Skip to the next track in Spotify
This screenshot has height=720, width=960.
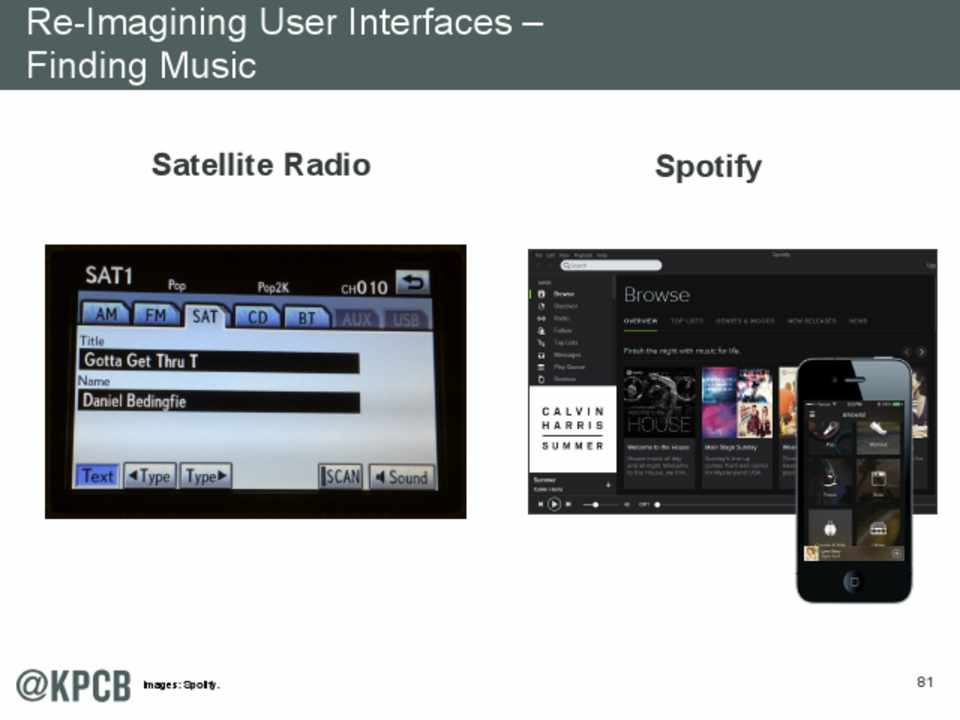[x=568, y=505]
